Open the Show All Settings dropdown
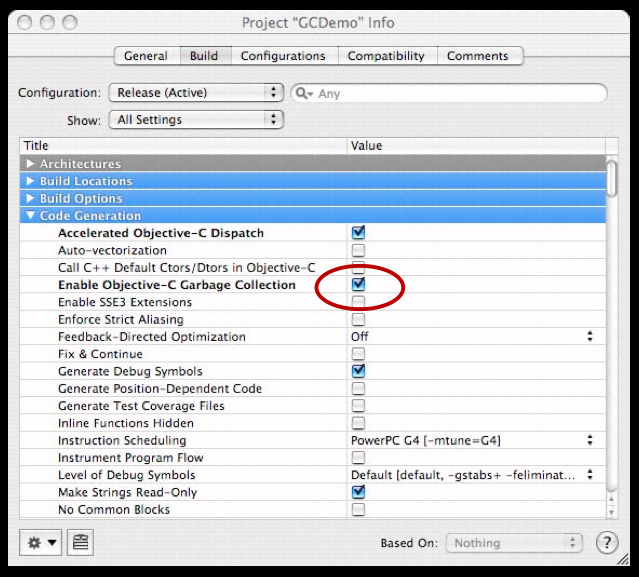Viewport: 639px width, 577px height. (195, 120)
